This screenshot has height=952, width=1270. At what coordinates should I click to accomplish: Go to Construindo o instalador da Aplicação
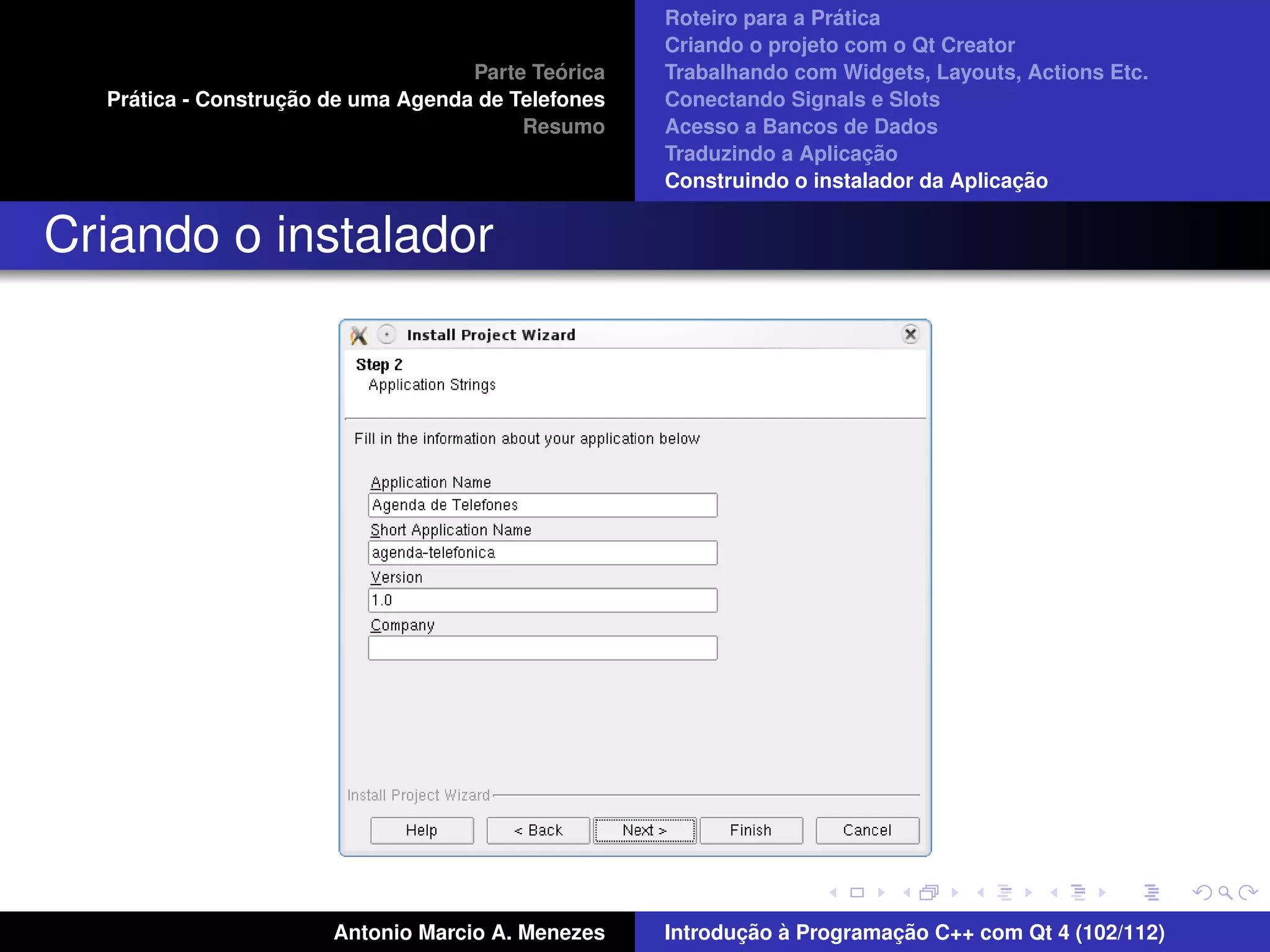point(856,181)
